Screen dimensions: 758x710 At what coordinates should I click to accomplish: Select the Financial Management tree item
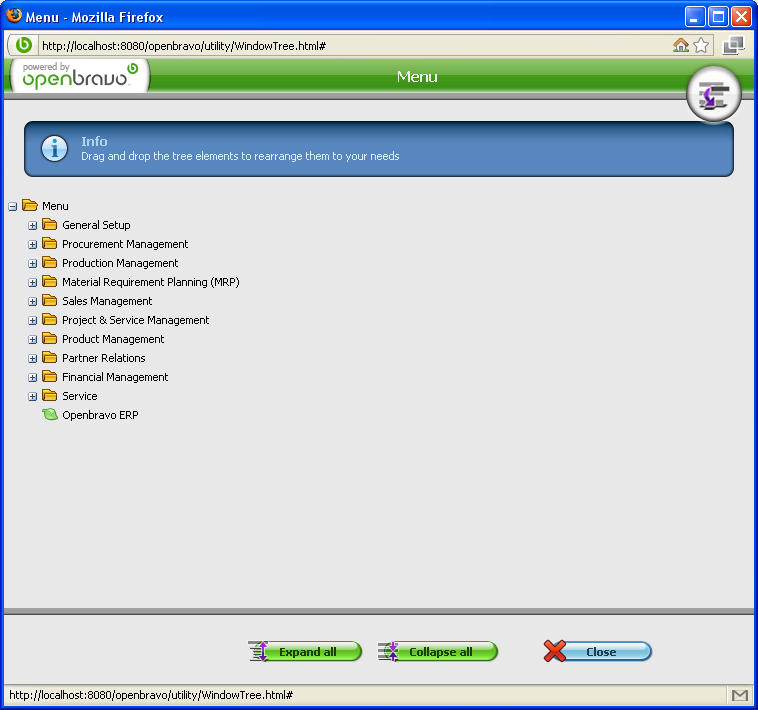pos(115,377)
